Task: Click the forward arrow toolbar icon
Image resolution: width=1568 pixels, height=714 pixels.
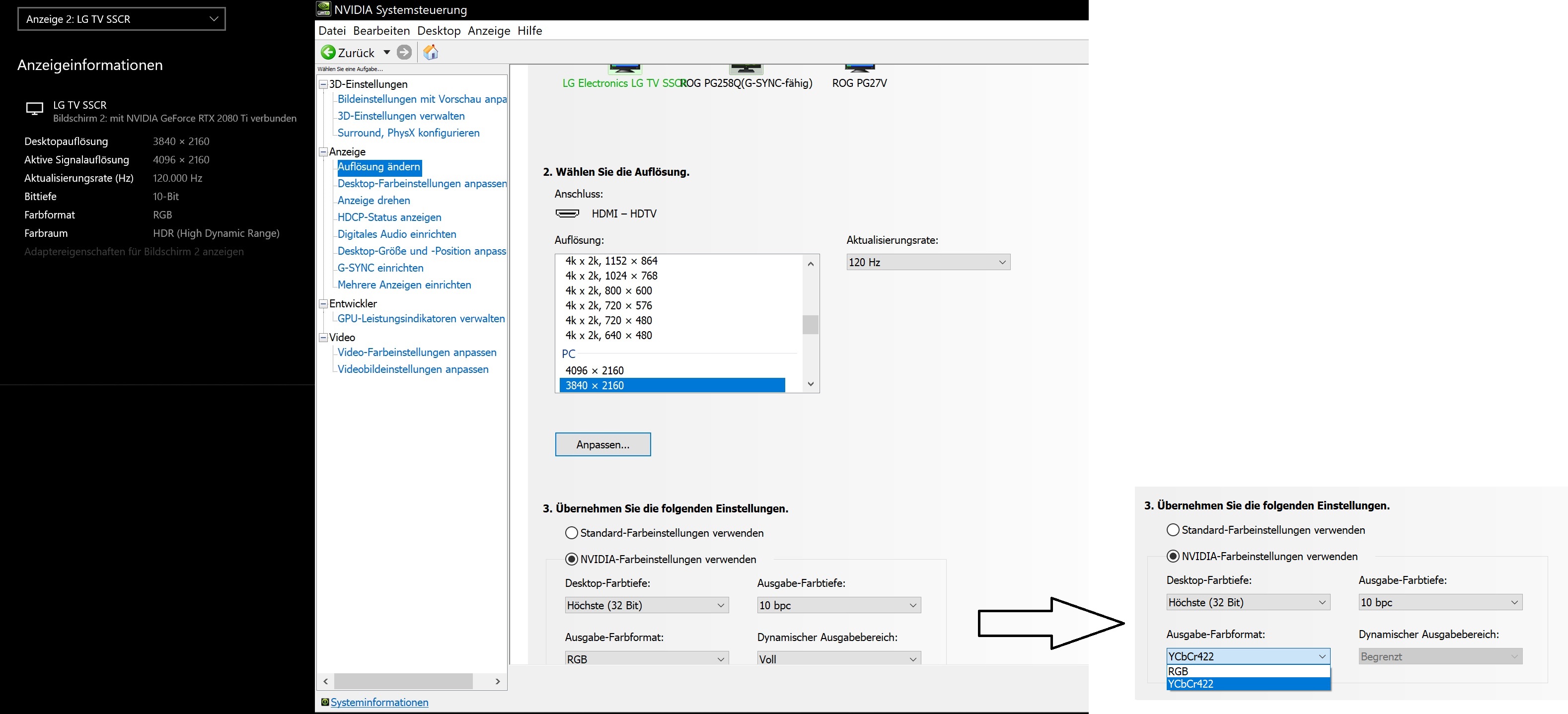Action: (404, 52)
